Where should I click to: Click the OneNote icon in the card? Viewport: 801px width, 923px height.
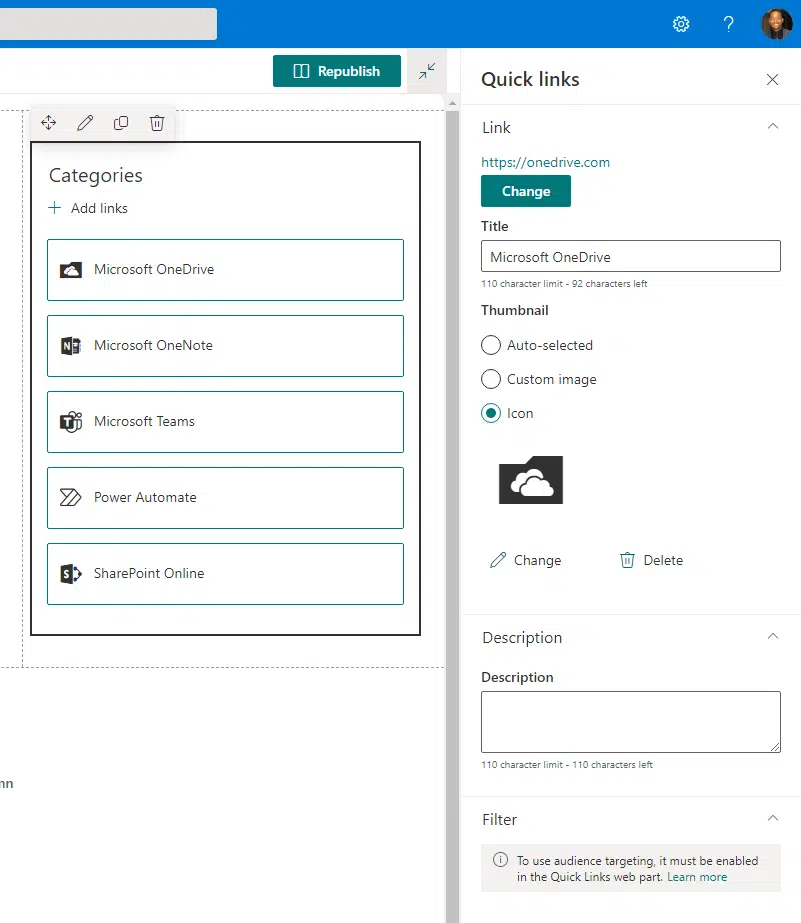pos(71,346)
